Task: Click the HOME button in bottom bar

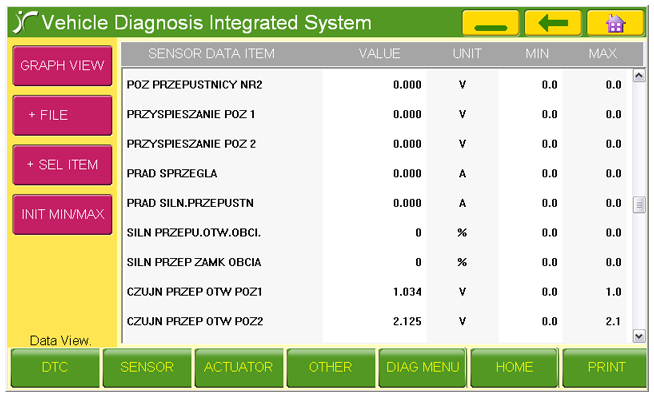Action: tap(514, 368)
